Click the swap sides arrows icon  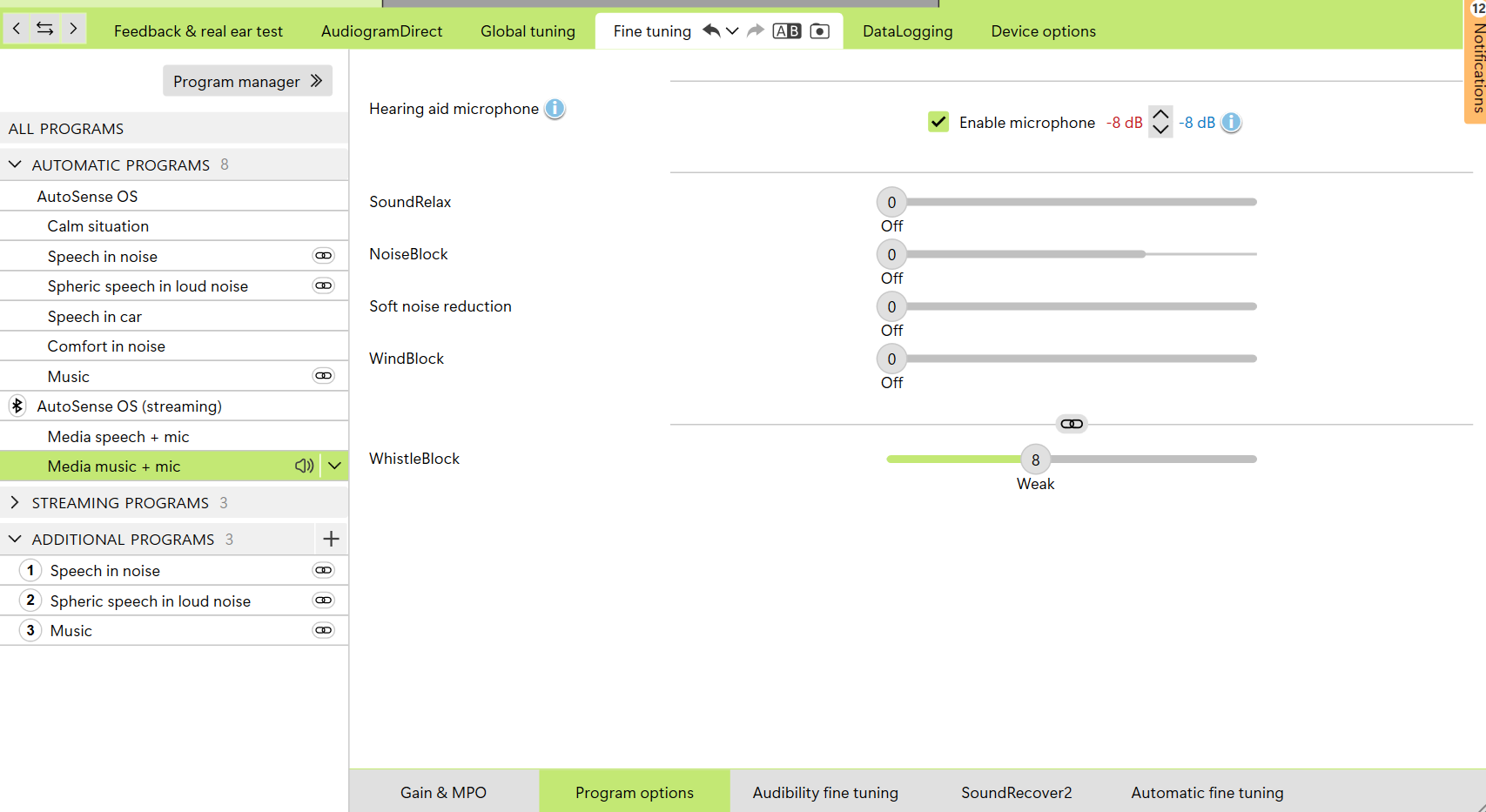tap(44, 29)
